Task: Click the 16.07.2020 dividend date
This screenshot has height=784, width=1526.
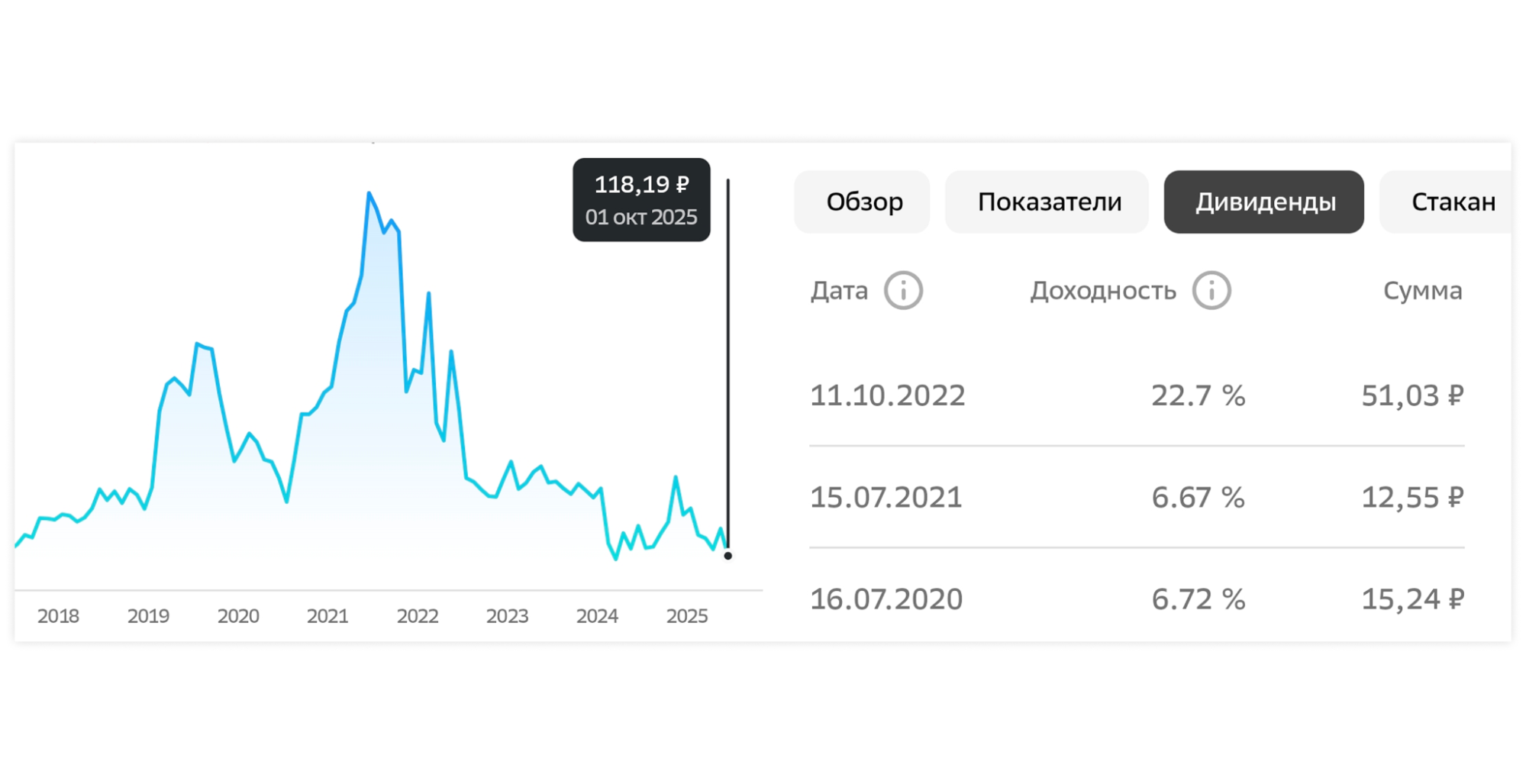Action: 886,599
